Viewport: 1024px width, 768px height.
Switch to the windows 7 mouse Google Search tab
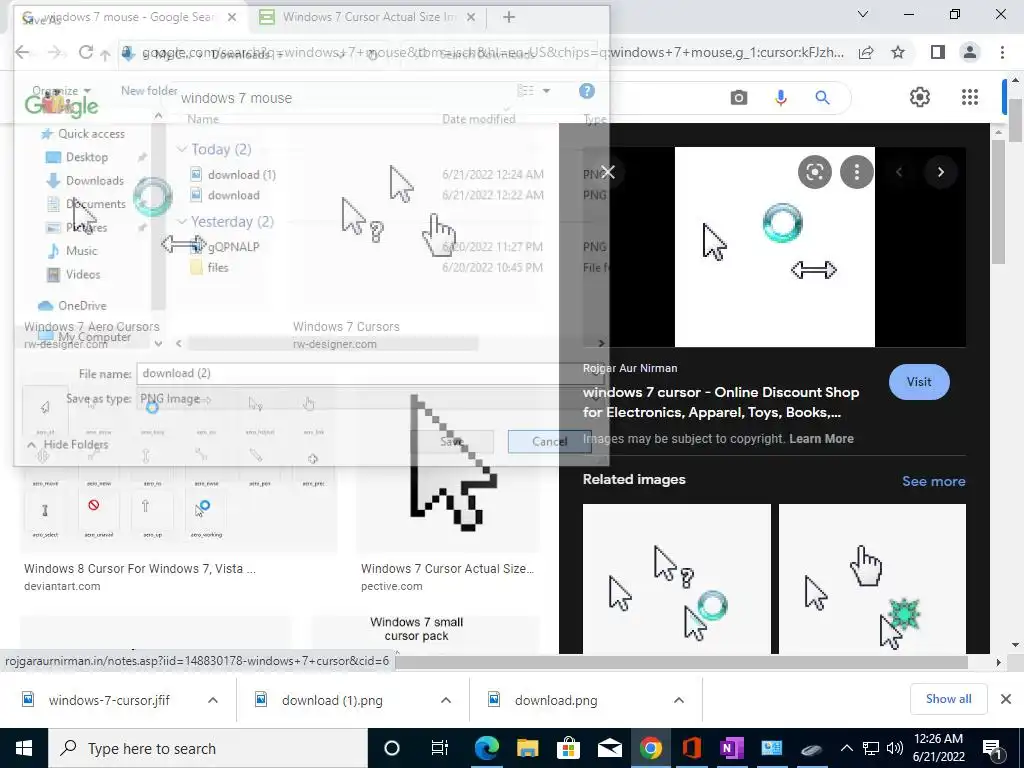point(131,18)
